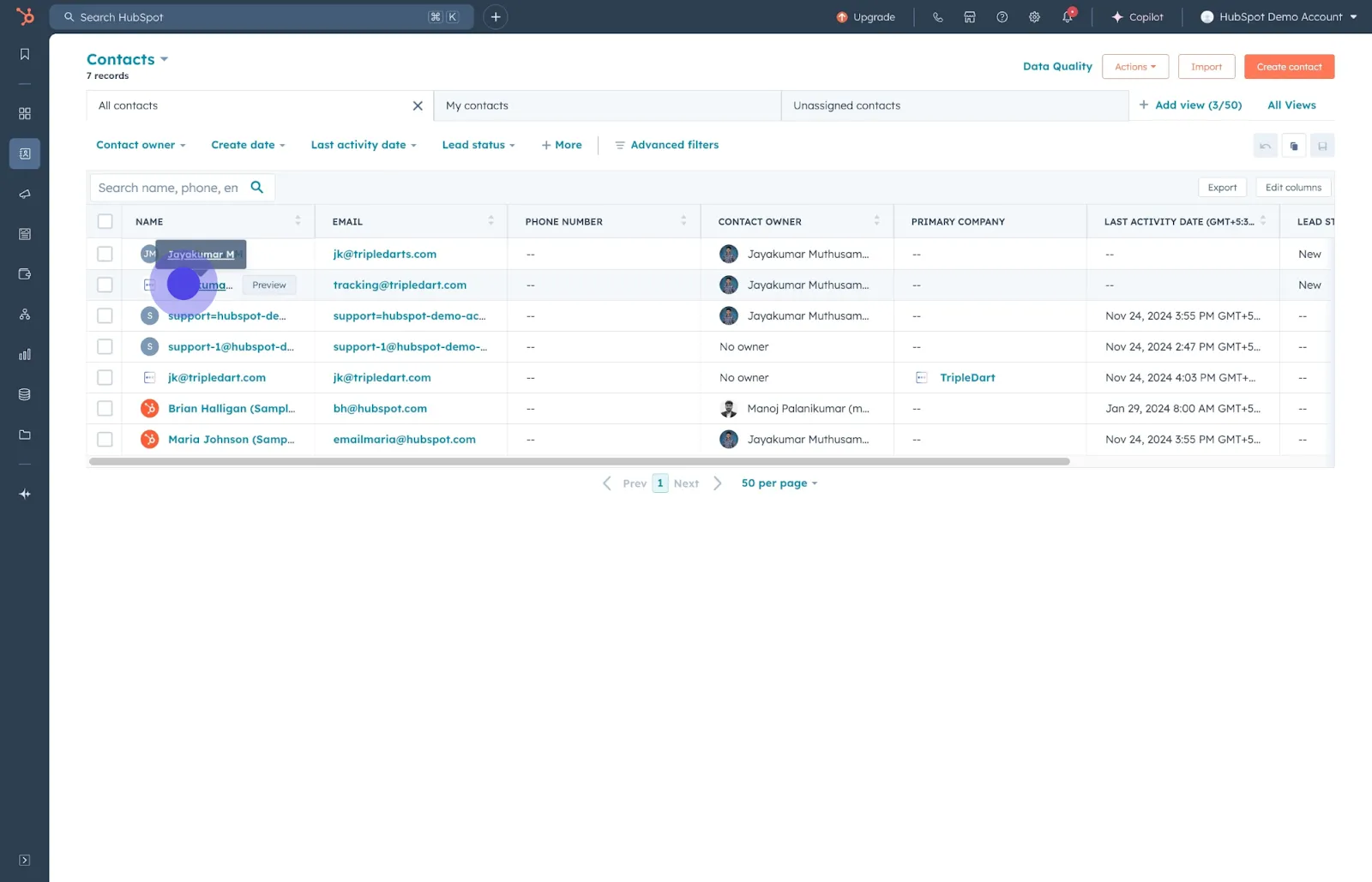This screenshot has height=882, width=1372.
Task: Expand the sidebar with bottom arrow icon
Action: point(25,860)
